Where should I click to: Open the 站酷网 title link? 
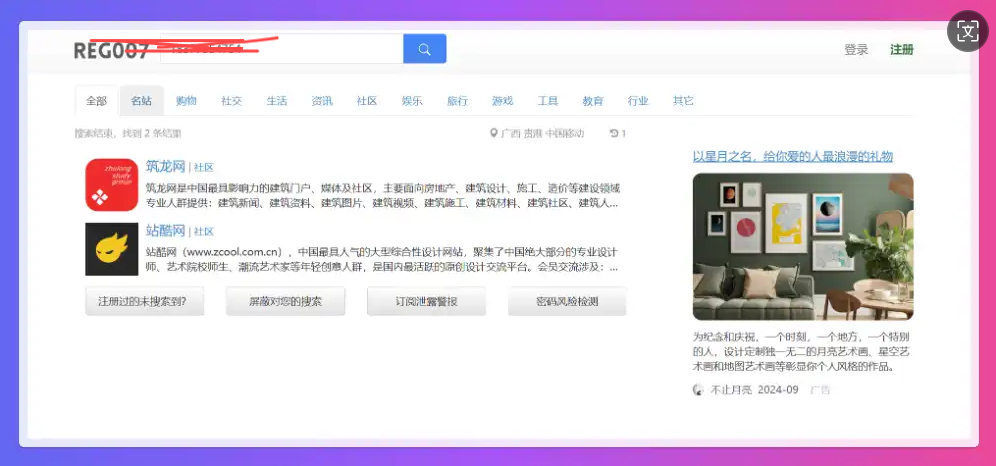pos(165,230)
